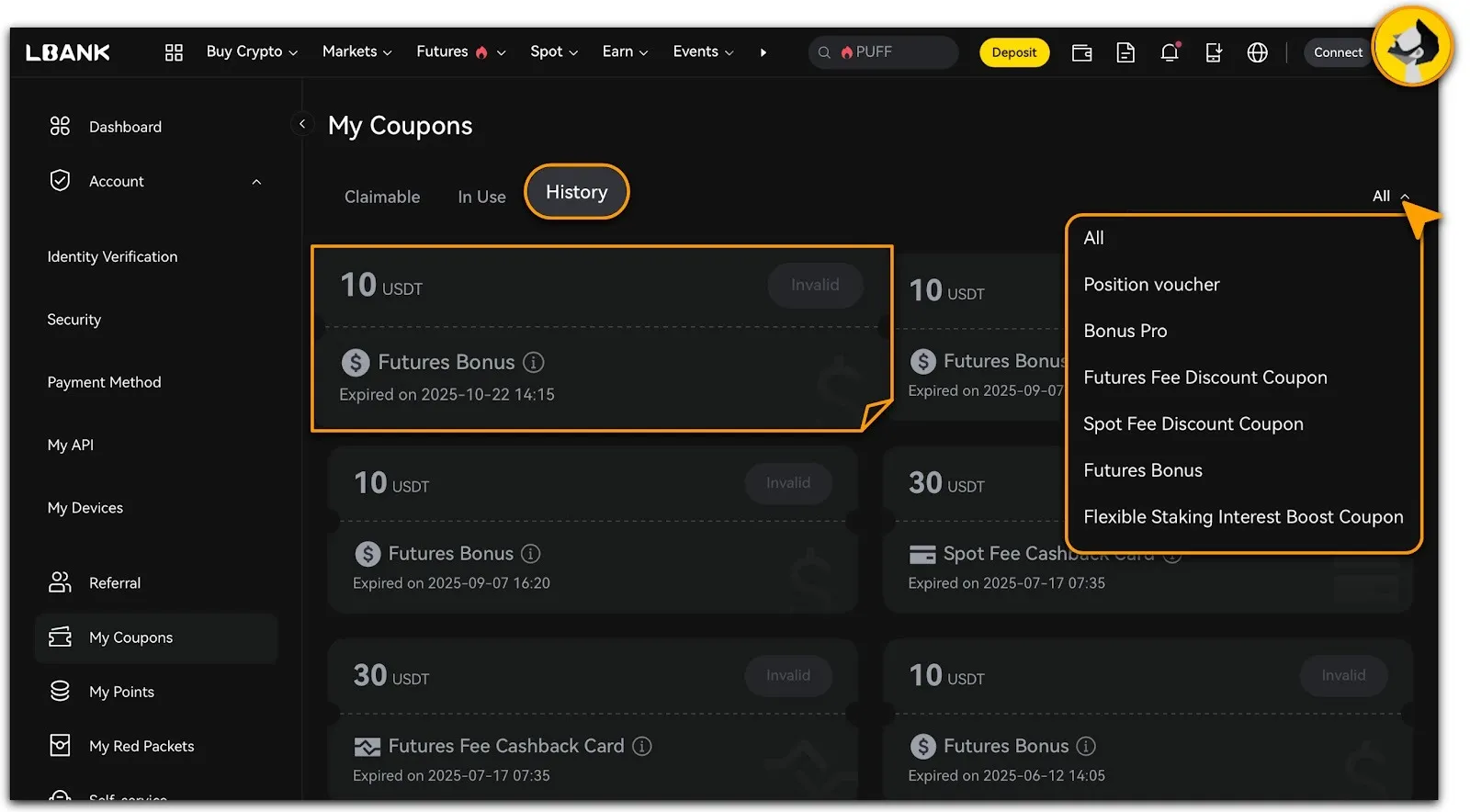Click the download app icon
The image size is (1470, 812).
pyautogui.click(x=1213, y=52)
